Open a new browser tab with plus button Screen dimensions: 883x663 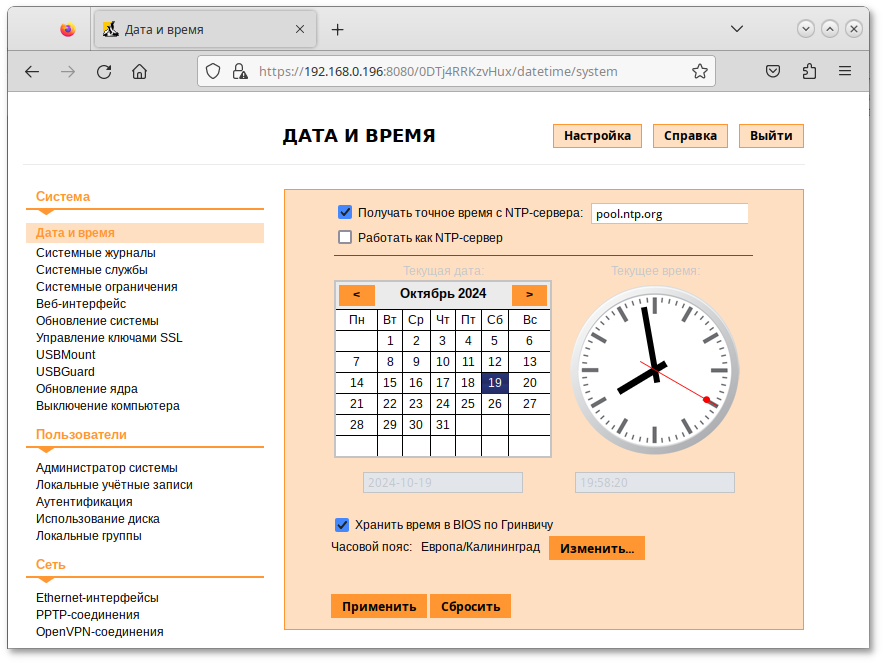pos(337,28)
